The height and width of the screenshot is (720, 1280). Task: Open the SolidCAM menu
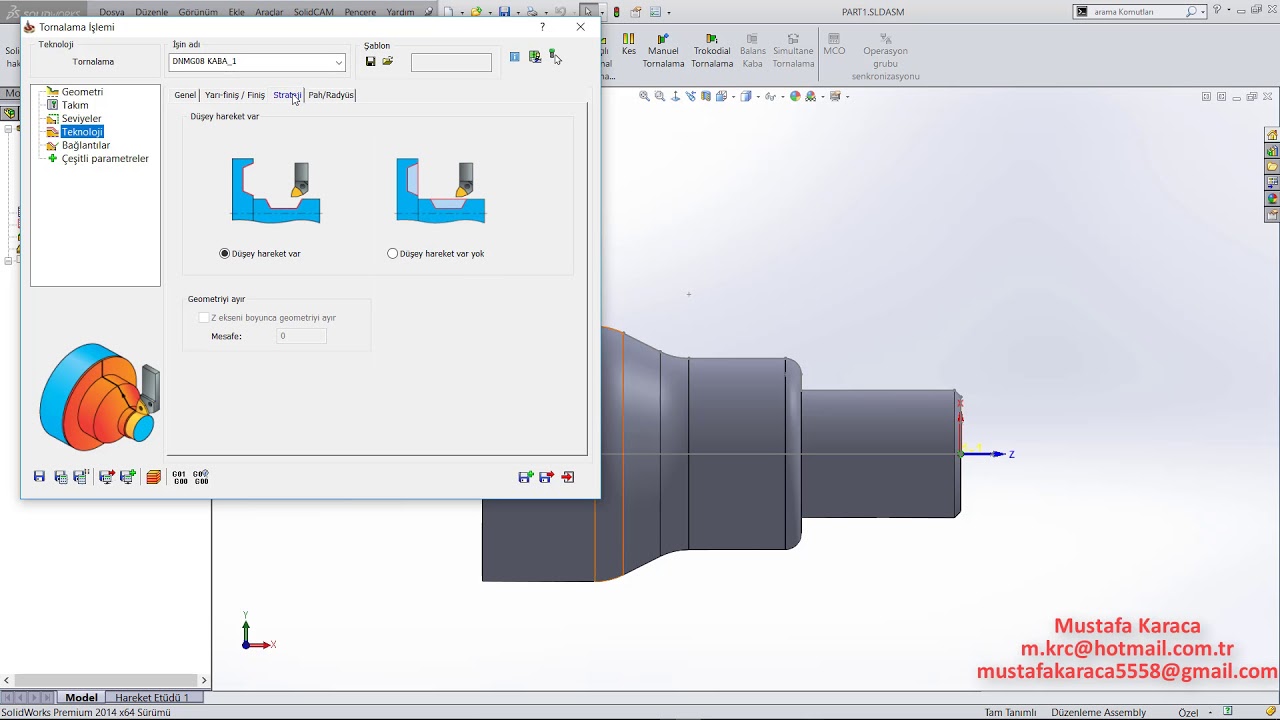click(313, 12)
